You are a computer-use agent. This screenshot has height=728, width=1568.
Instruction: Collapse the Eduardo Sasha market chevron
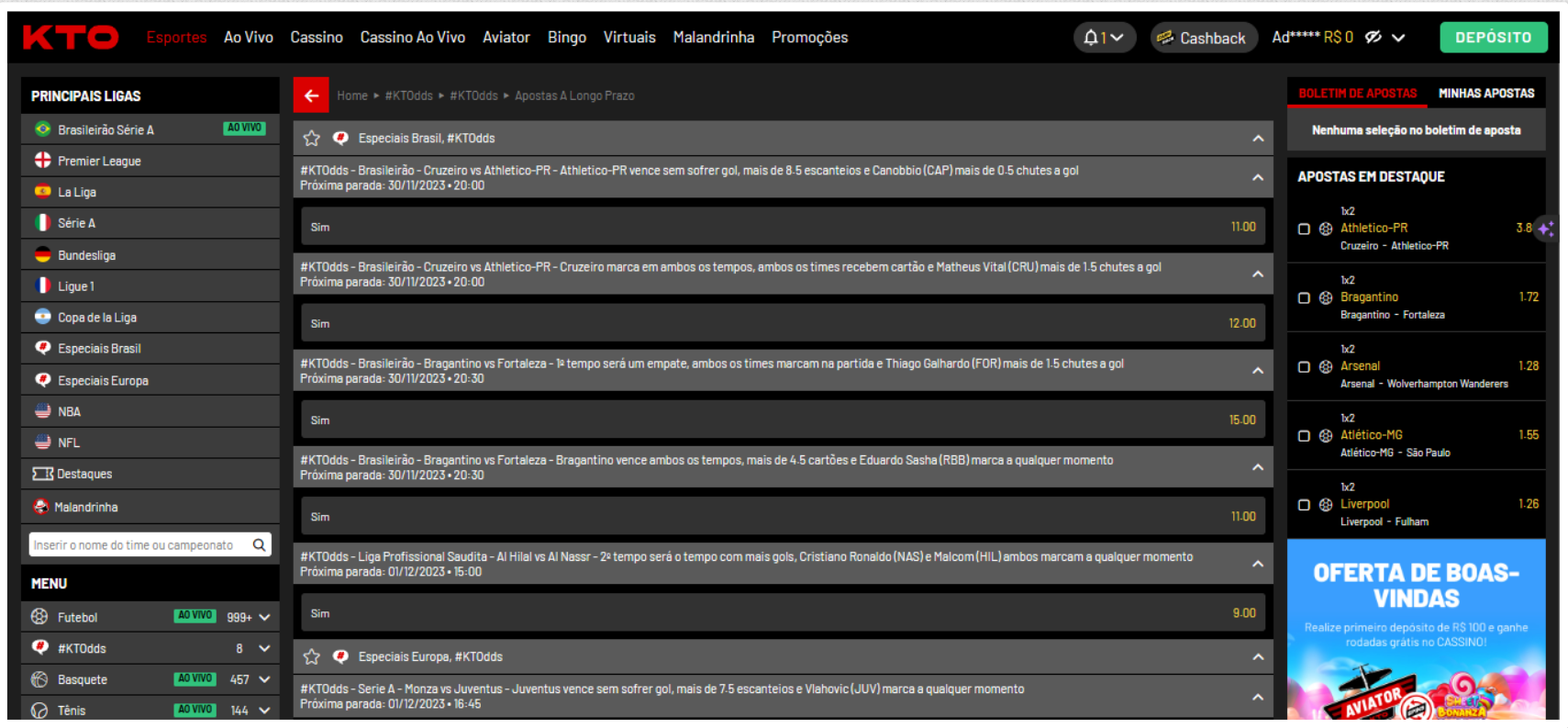1258,467
